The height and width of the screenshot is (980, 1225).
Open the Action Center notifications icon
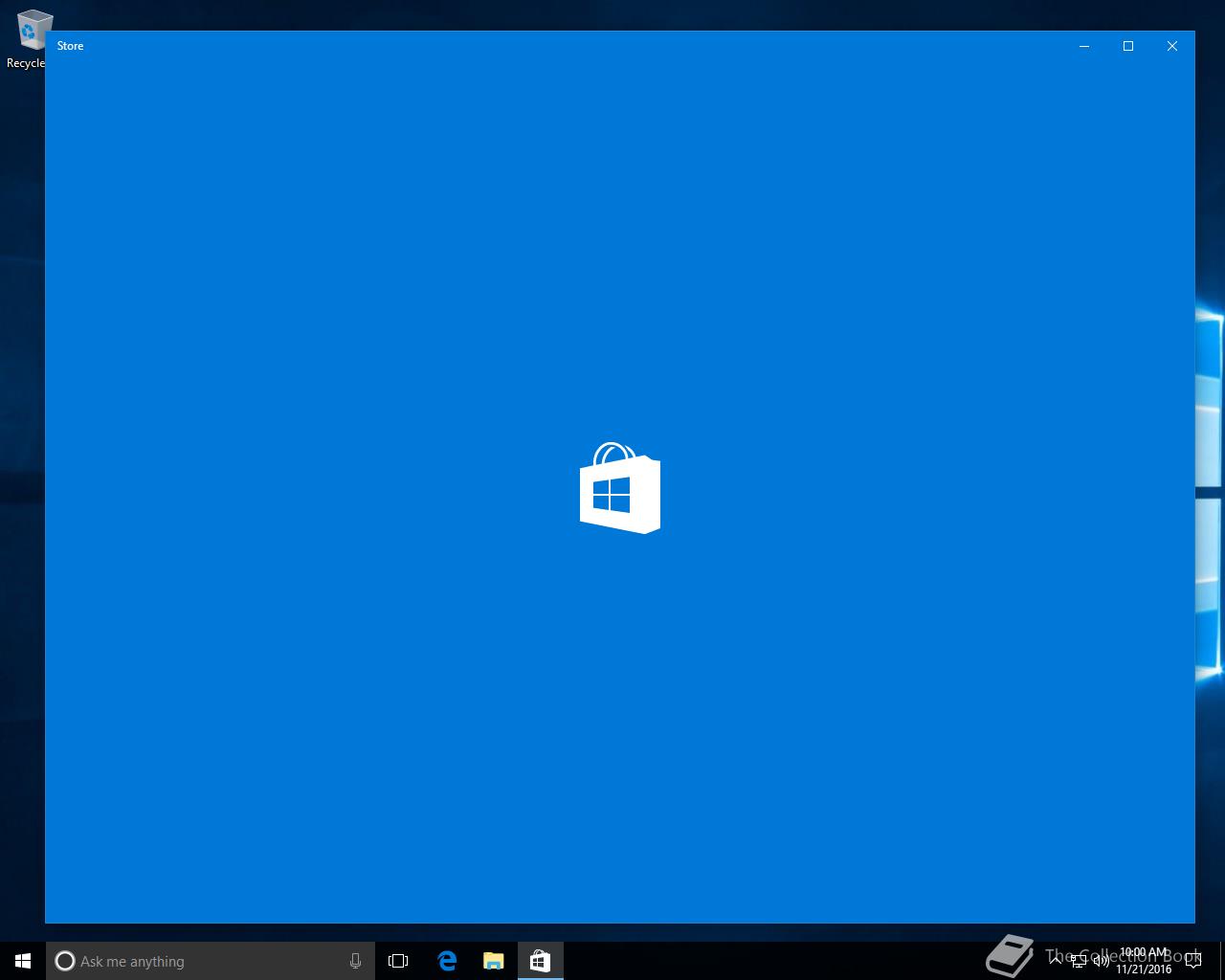click(1192, 961)
